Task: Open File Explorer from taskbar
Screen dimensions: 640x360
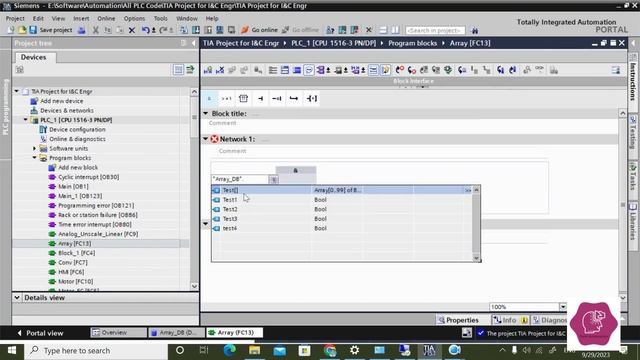Action: pos(254,350)
